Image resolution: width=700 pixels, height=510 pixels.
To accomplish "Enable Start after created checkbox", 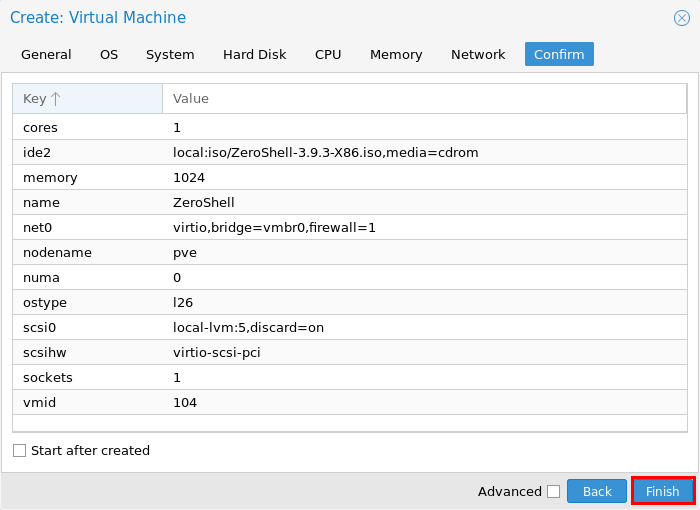I will [19, 450].
